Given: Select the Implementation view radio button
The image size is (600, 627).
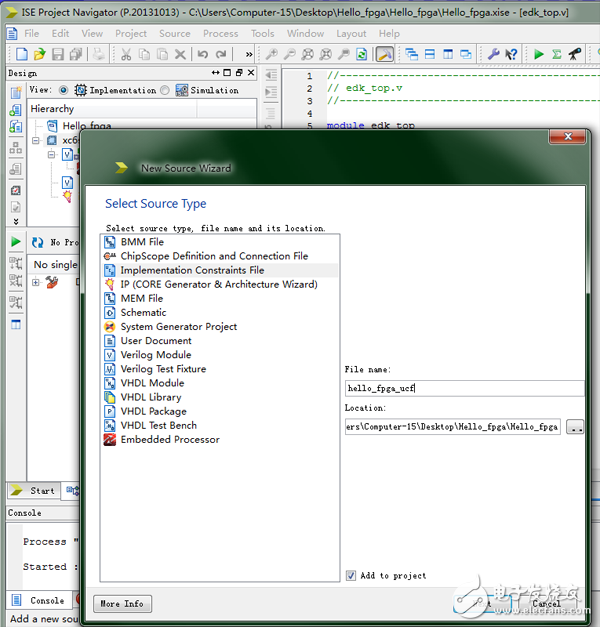Looking at the screenshot, I should pyautogui.click(x=64, y=90).
